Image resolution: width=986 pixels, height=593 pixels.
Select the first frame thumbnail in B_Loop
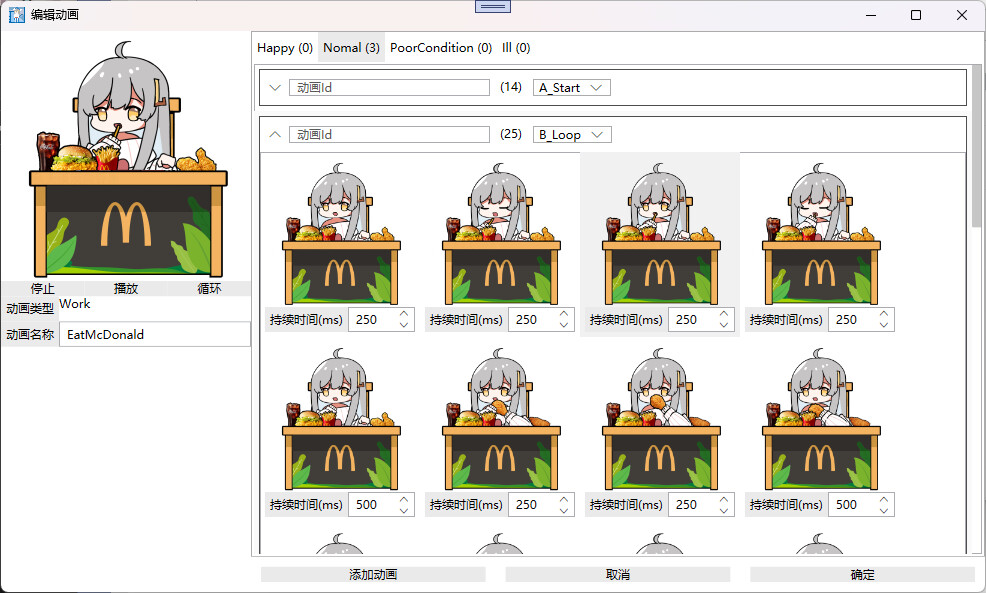(x=341, y=233)
